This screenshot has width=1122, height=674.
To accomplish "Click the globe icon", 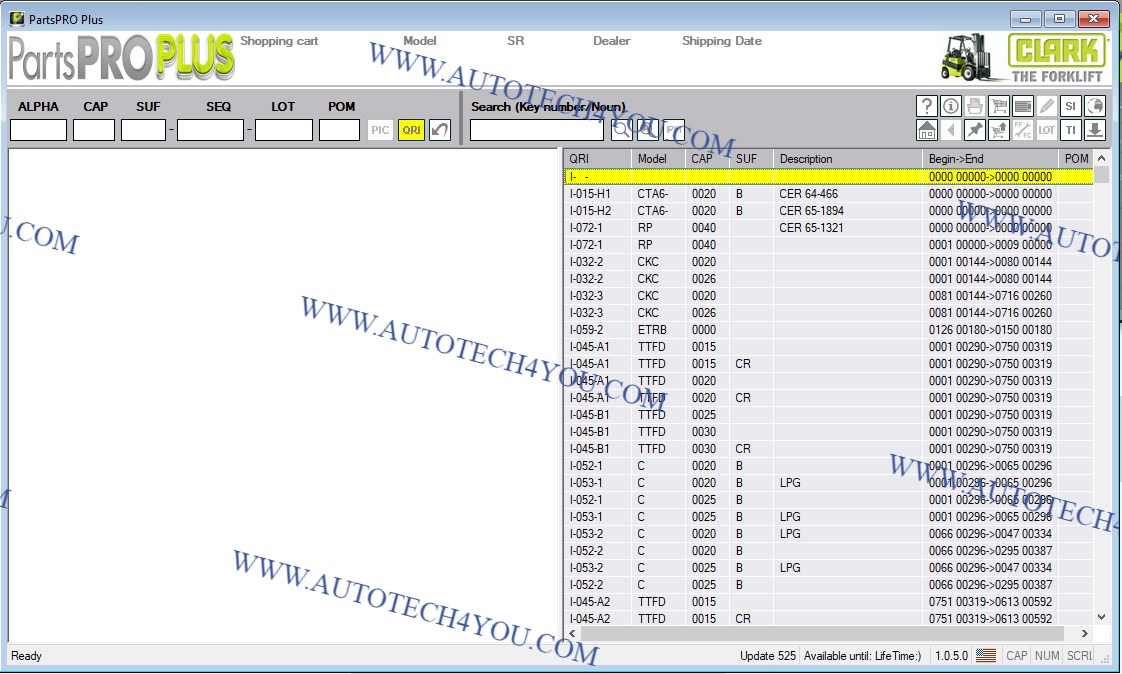I will click(x=1094, y=106).
